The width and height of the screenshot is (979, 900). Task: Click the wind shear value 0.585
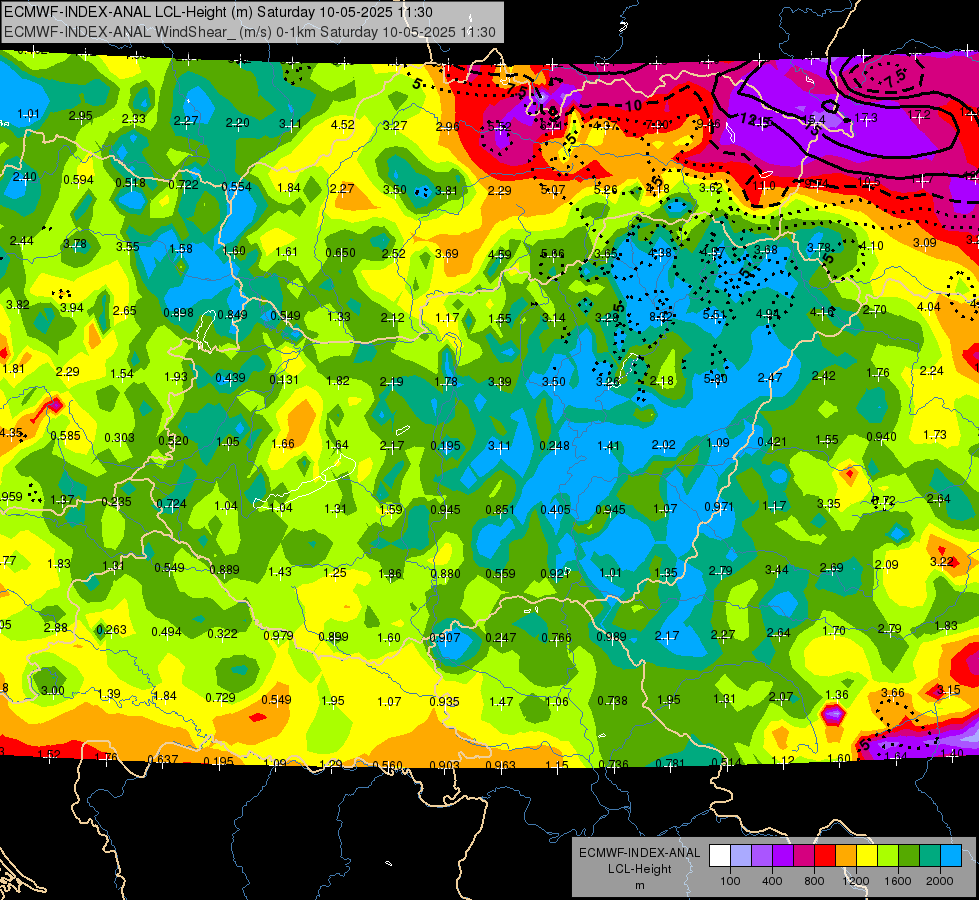[65, 435]
